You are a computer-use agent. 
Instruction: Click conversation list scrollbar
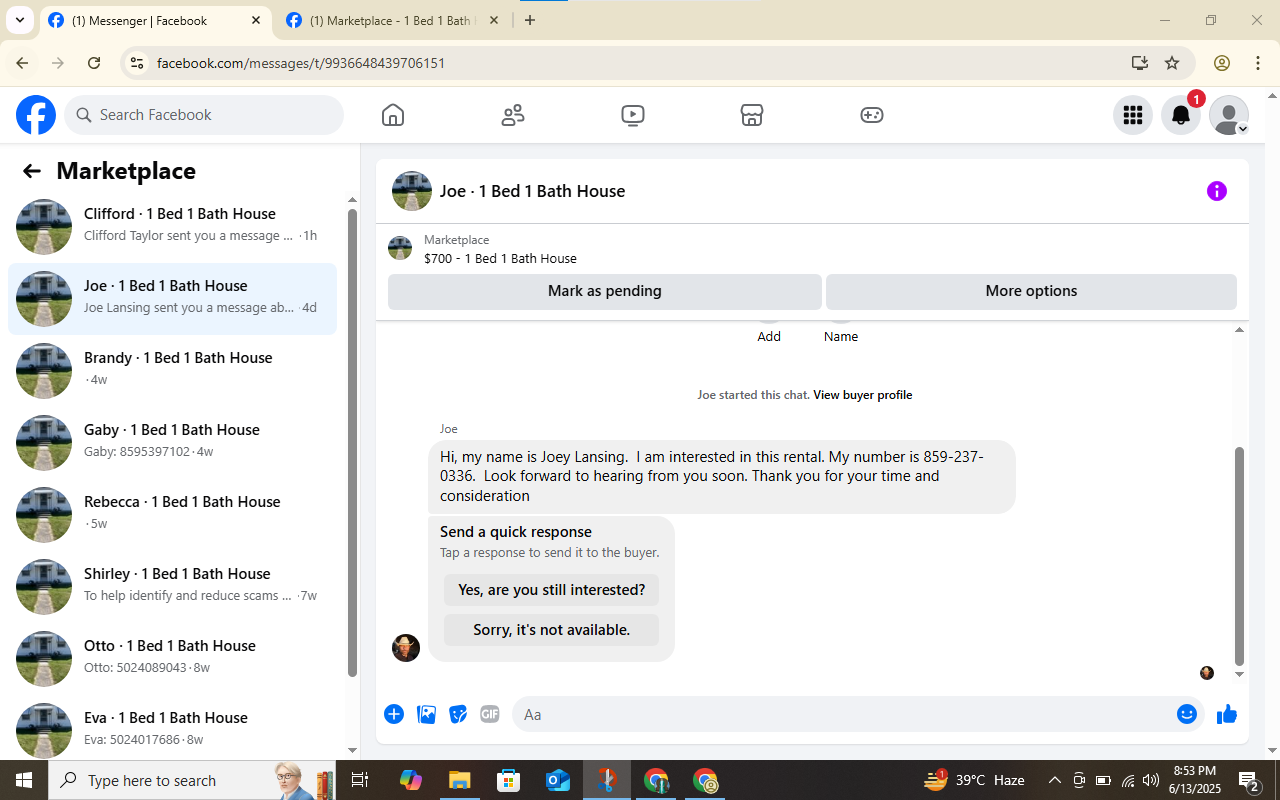(x=352, y=442)
